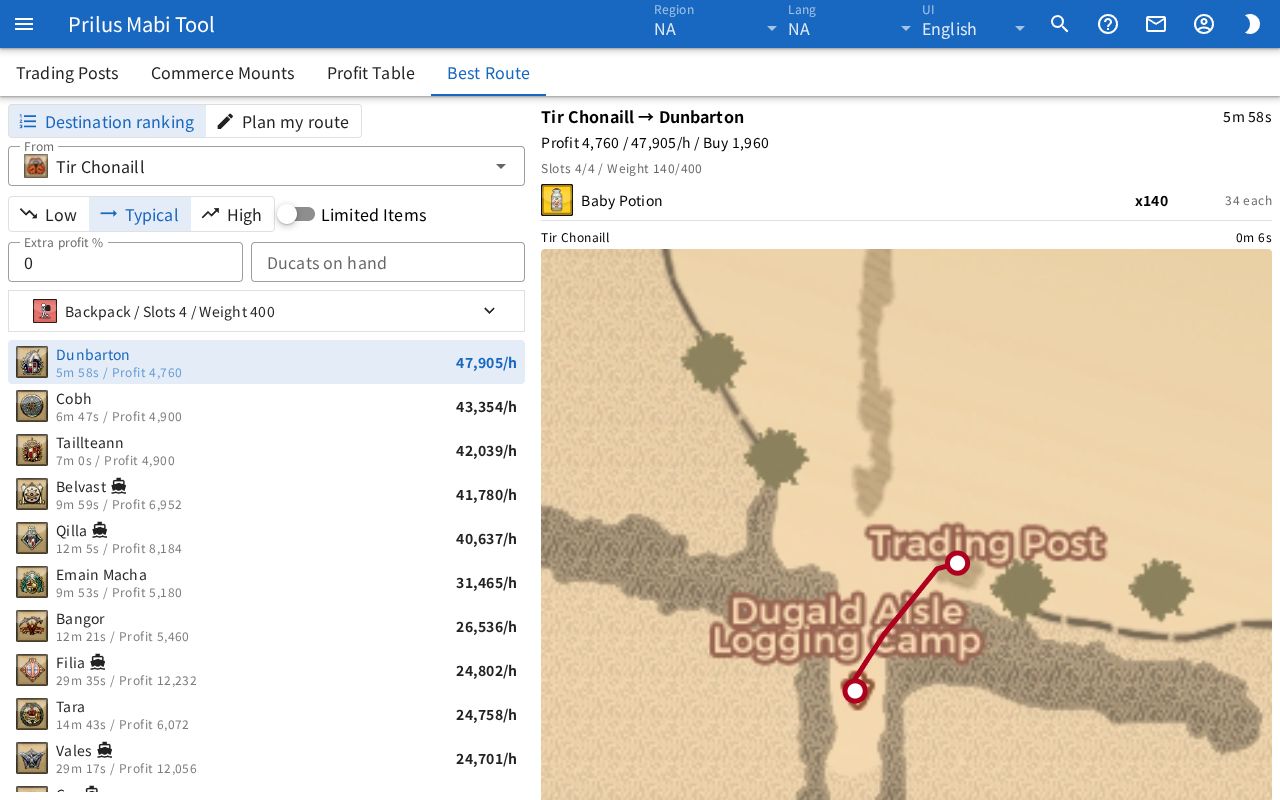Click the 5m 58s route duration text
1280x800 pixels.
(x=1247, y=117)
